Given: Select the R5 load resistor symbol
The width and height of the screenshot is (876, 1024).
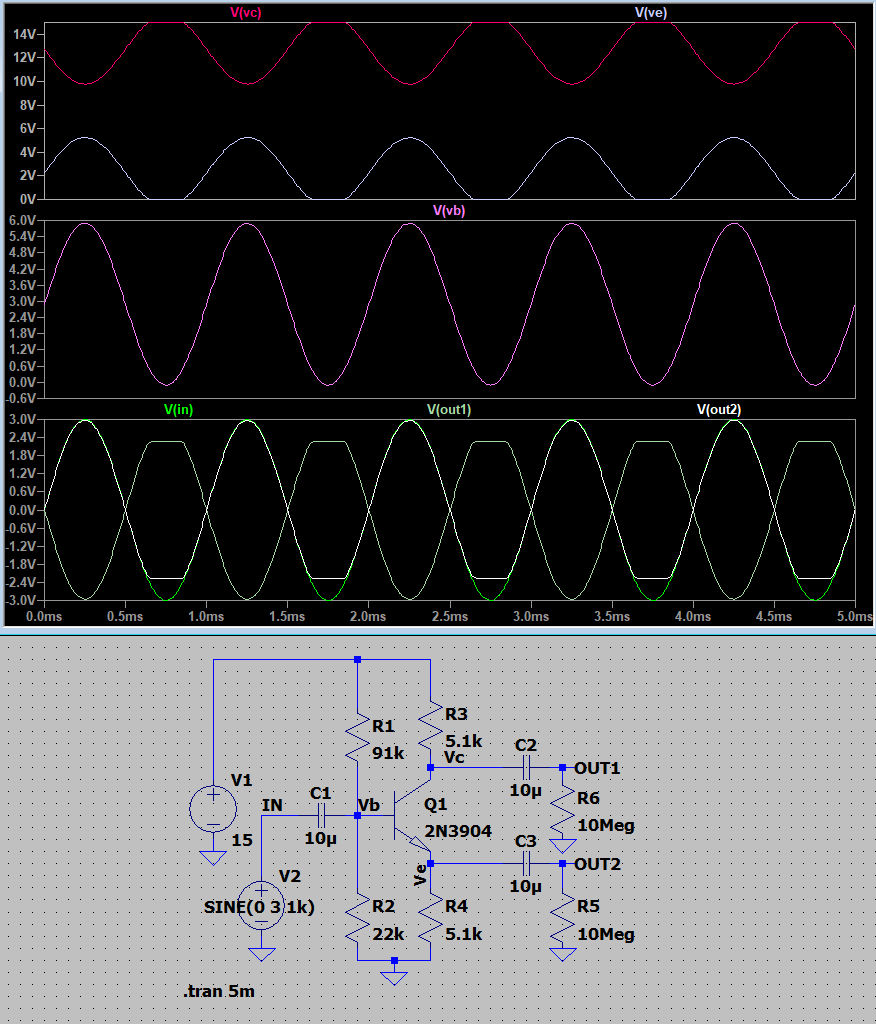Looking at the screenshot, I should pyautogui.click(x=563, y=920).
